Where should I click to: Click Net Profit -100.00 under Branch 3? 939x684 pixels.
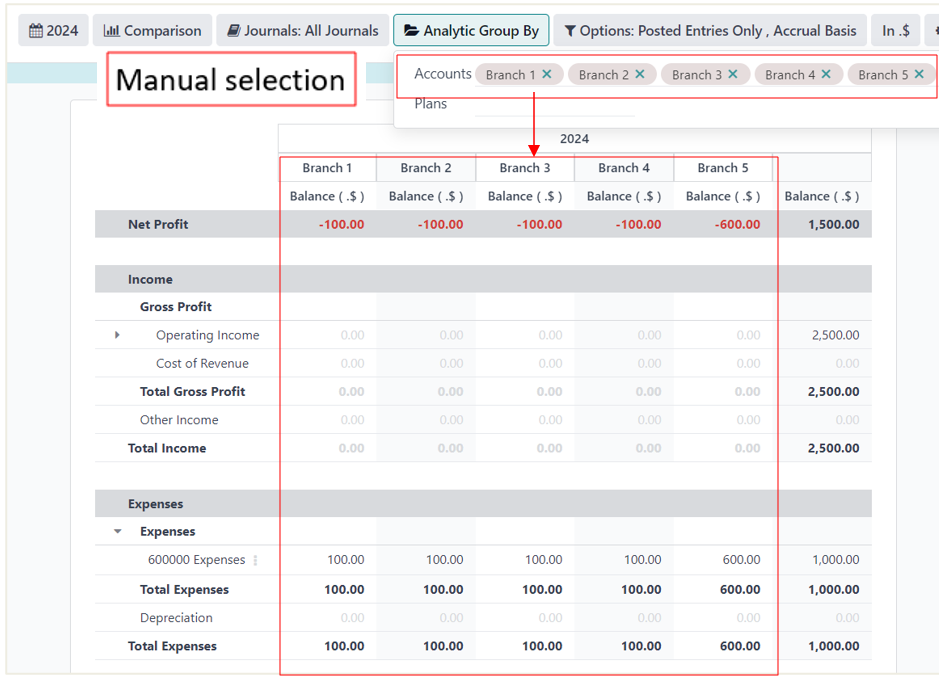(x=540, y=225)
